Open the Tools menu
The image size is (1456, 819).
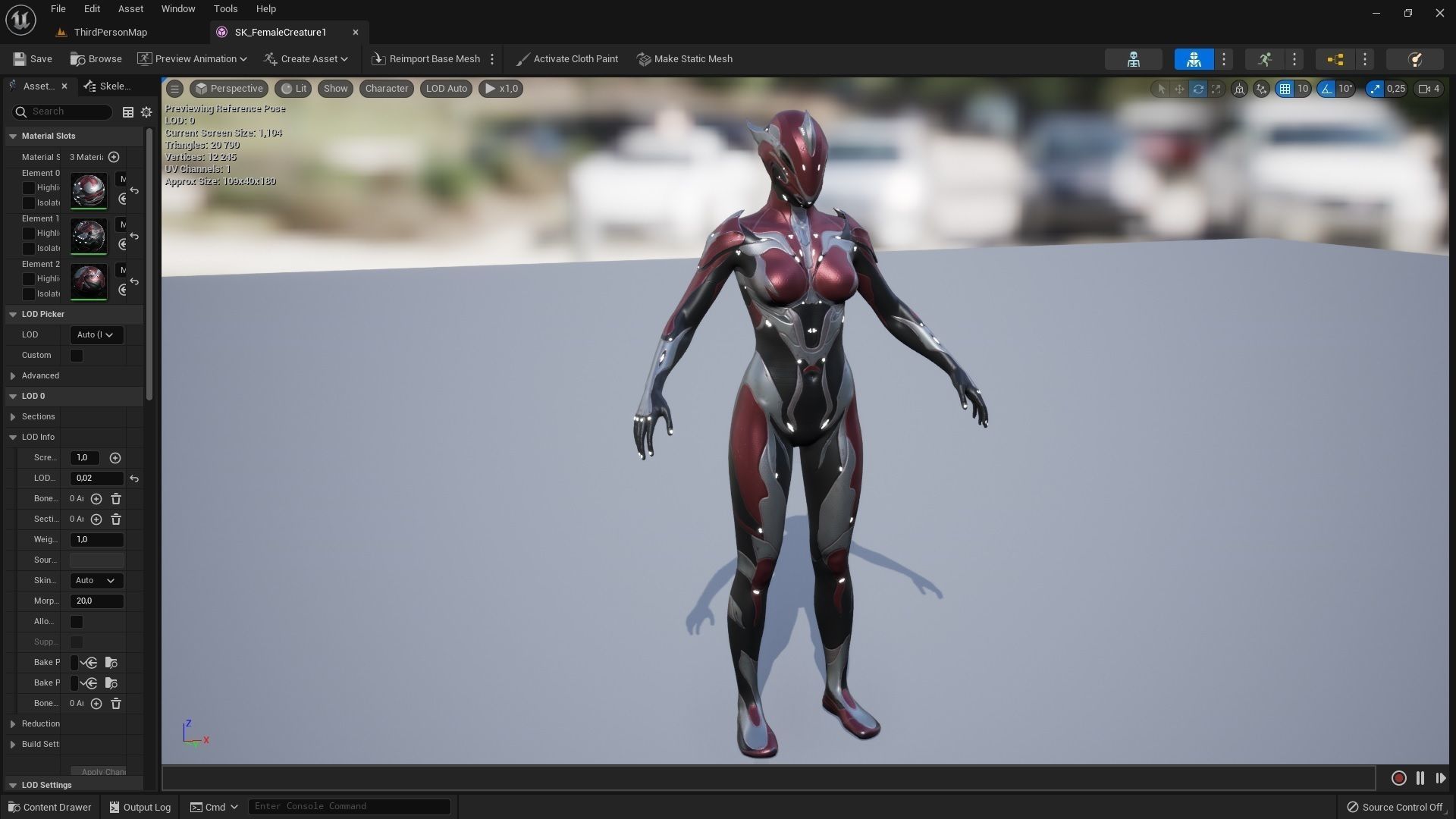[x=225, y=9]
